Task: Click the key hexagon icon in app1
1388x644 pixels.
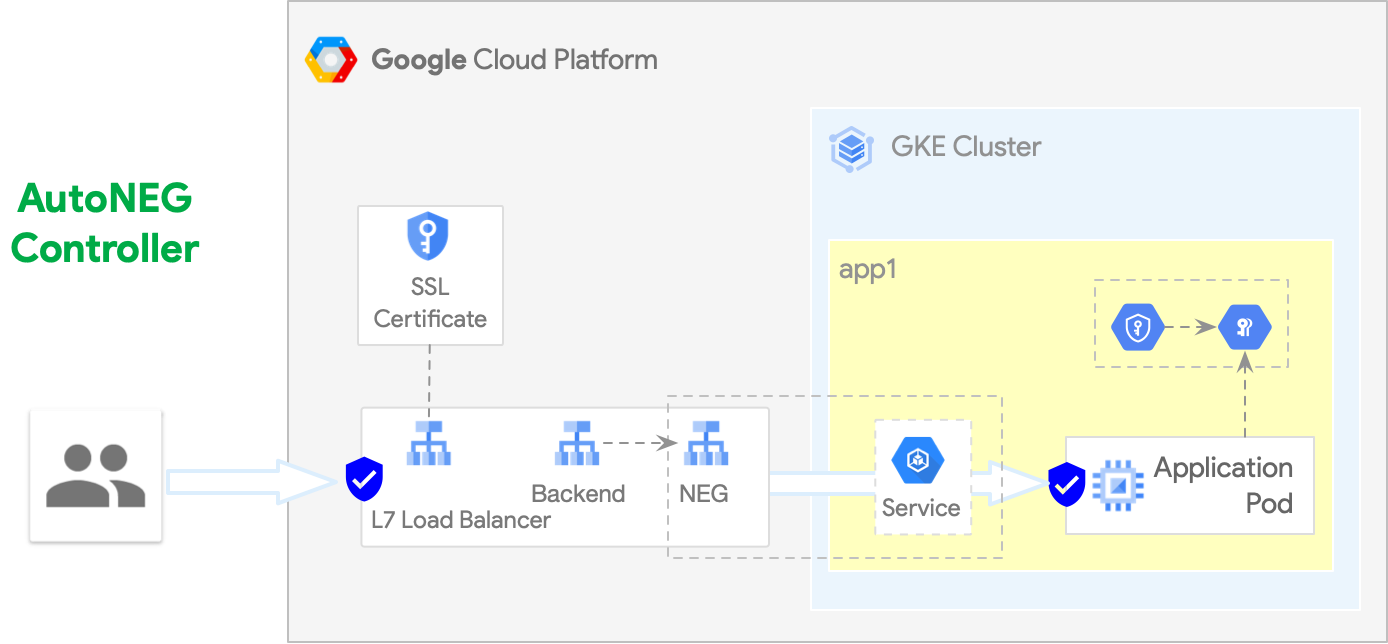Action: pyautogui.click(x=1245, y=327)
